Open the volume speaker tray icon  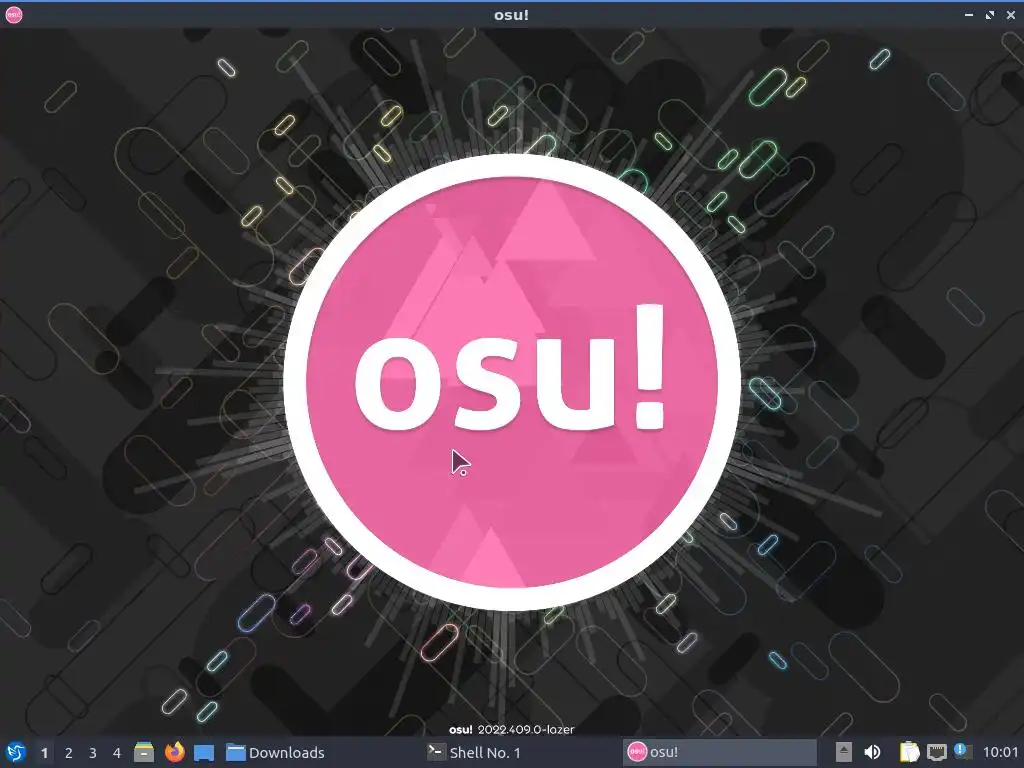pyautogui.click(x=872, y=752)
